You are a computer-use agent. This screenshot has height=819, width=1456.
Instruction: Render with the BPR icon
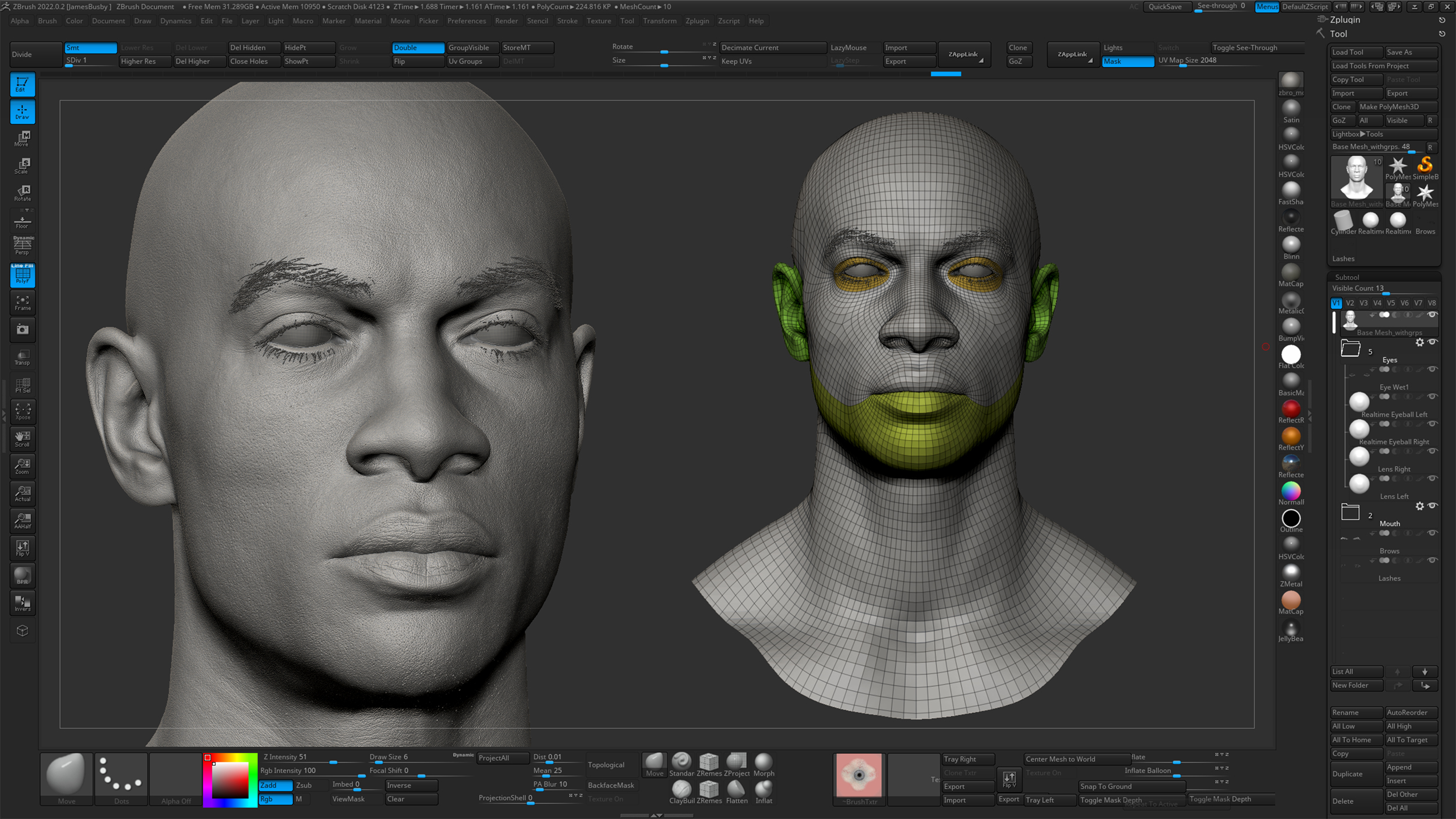coord(22,576)
